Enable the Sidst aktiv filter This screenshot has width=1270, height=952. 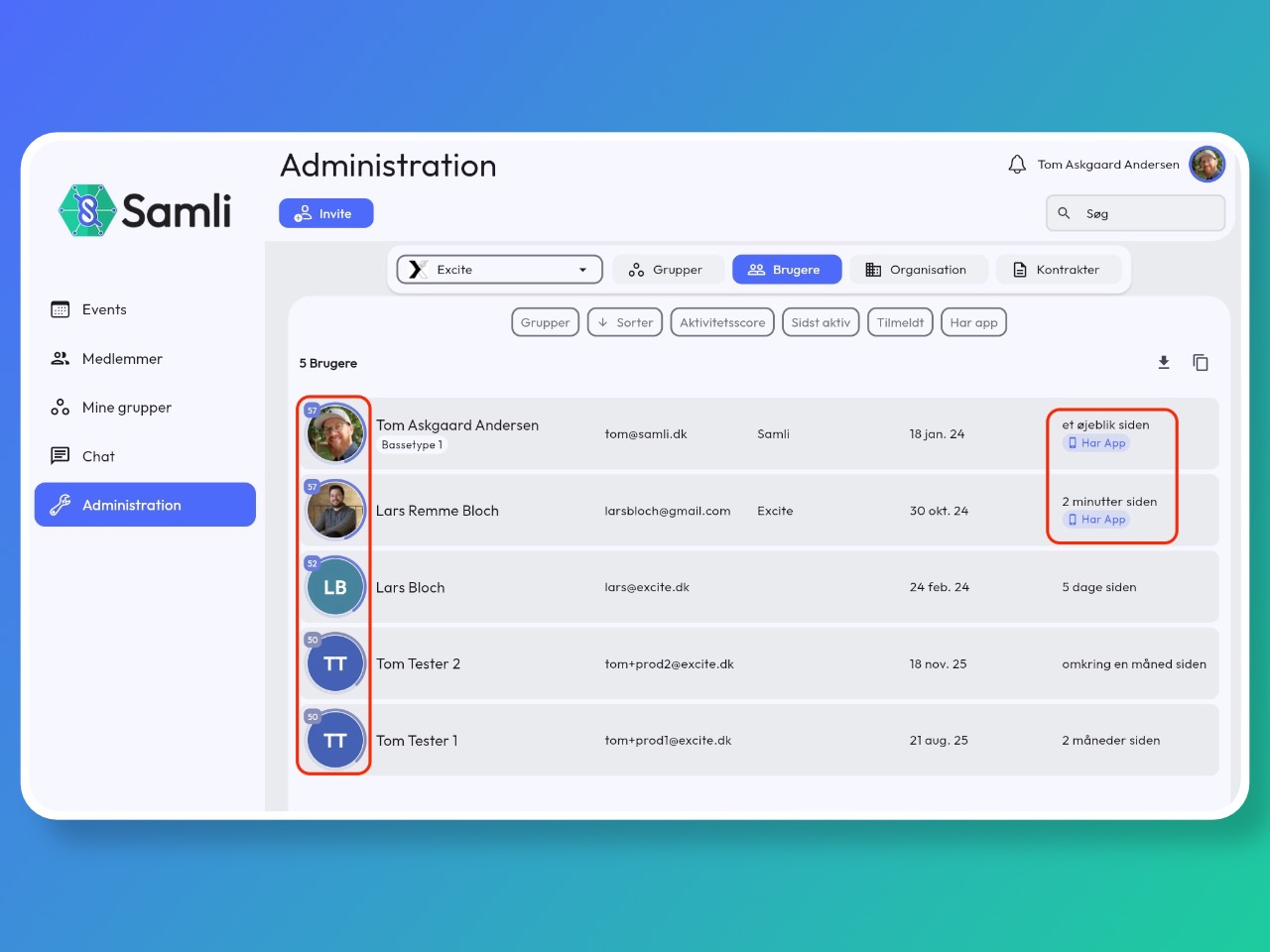point(821,322)
